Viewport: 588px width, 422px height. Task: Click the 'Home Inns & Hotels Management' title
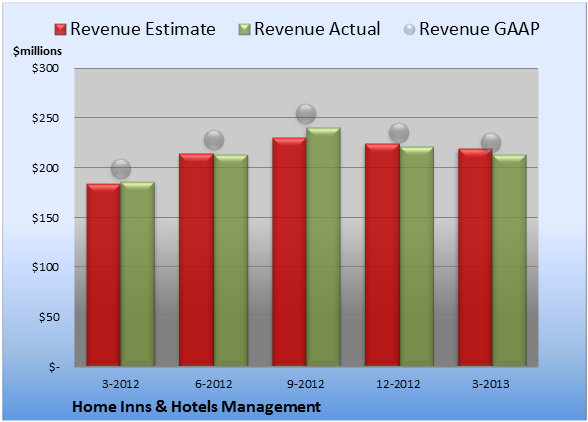196,407
